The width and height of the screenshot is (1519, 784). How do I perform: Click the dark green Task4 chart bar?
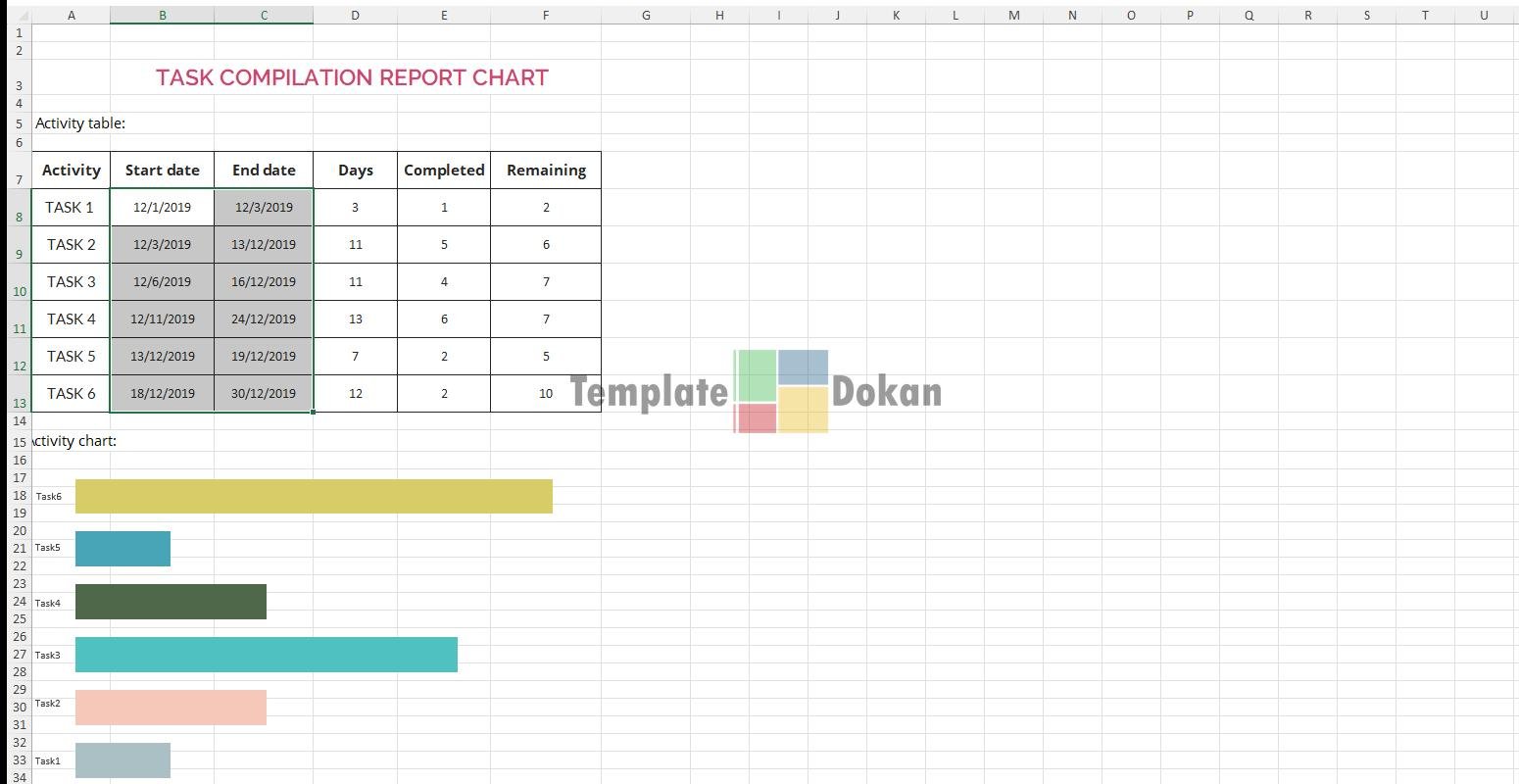tap(171, 602)
